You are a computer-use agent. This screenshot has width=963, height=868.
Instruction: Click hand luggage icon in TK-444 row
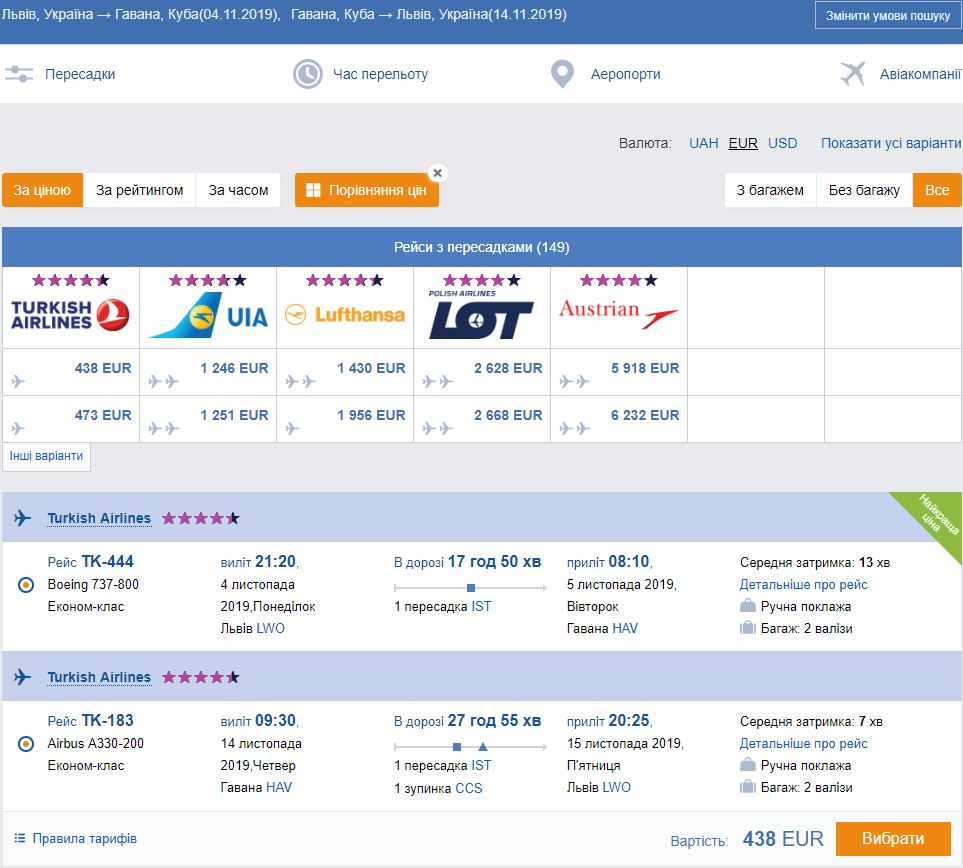tap(747, 606)
